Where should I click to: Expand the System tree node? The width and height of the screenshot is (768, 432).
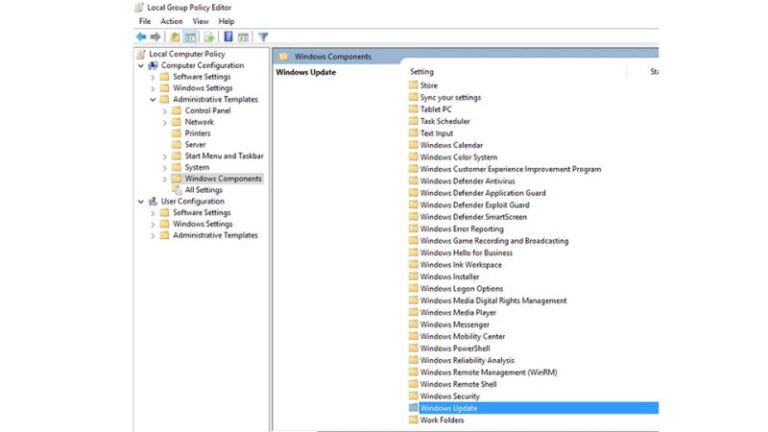click(x=165, y=168)
